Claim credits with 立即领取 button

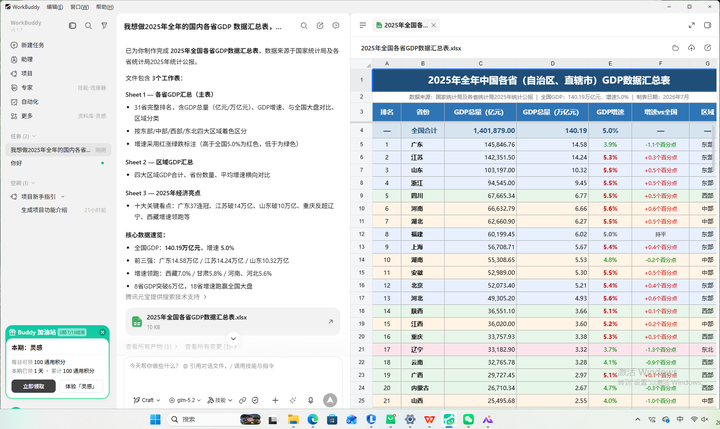point(34,386)
